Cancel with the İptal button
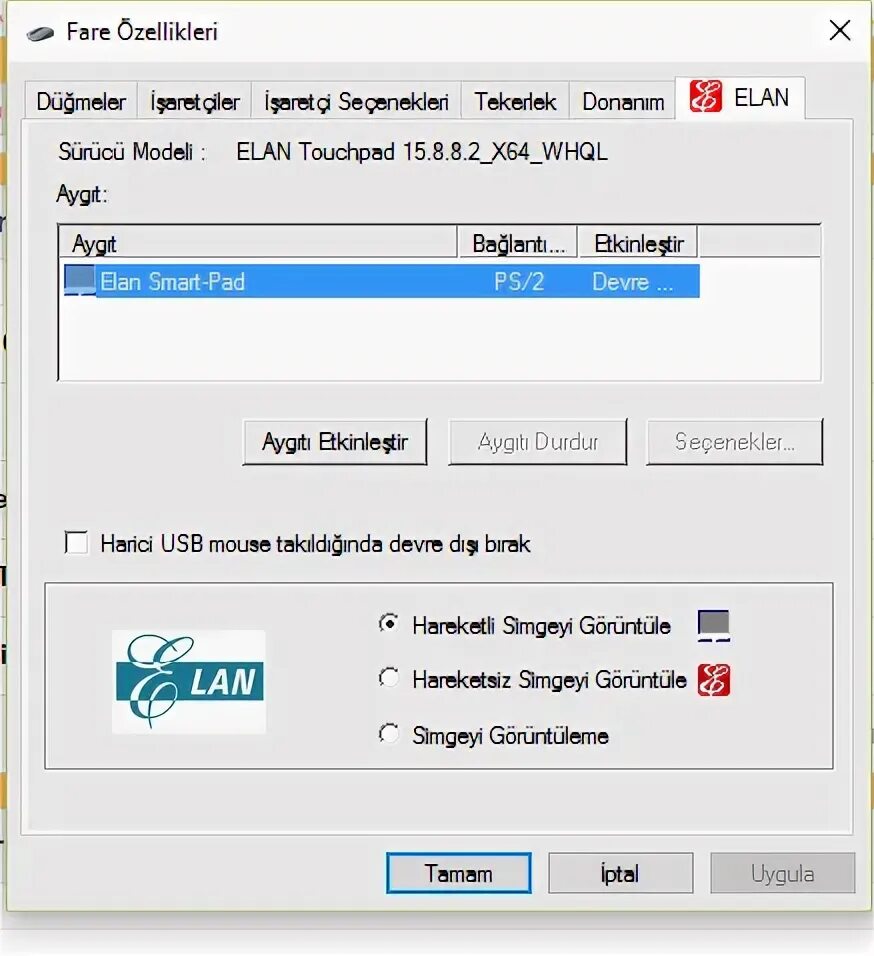The height and width of the screenshot is (956, 874). (620, 873)
